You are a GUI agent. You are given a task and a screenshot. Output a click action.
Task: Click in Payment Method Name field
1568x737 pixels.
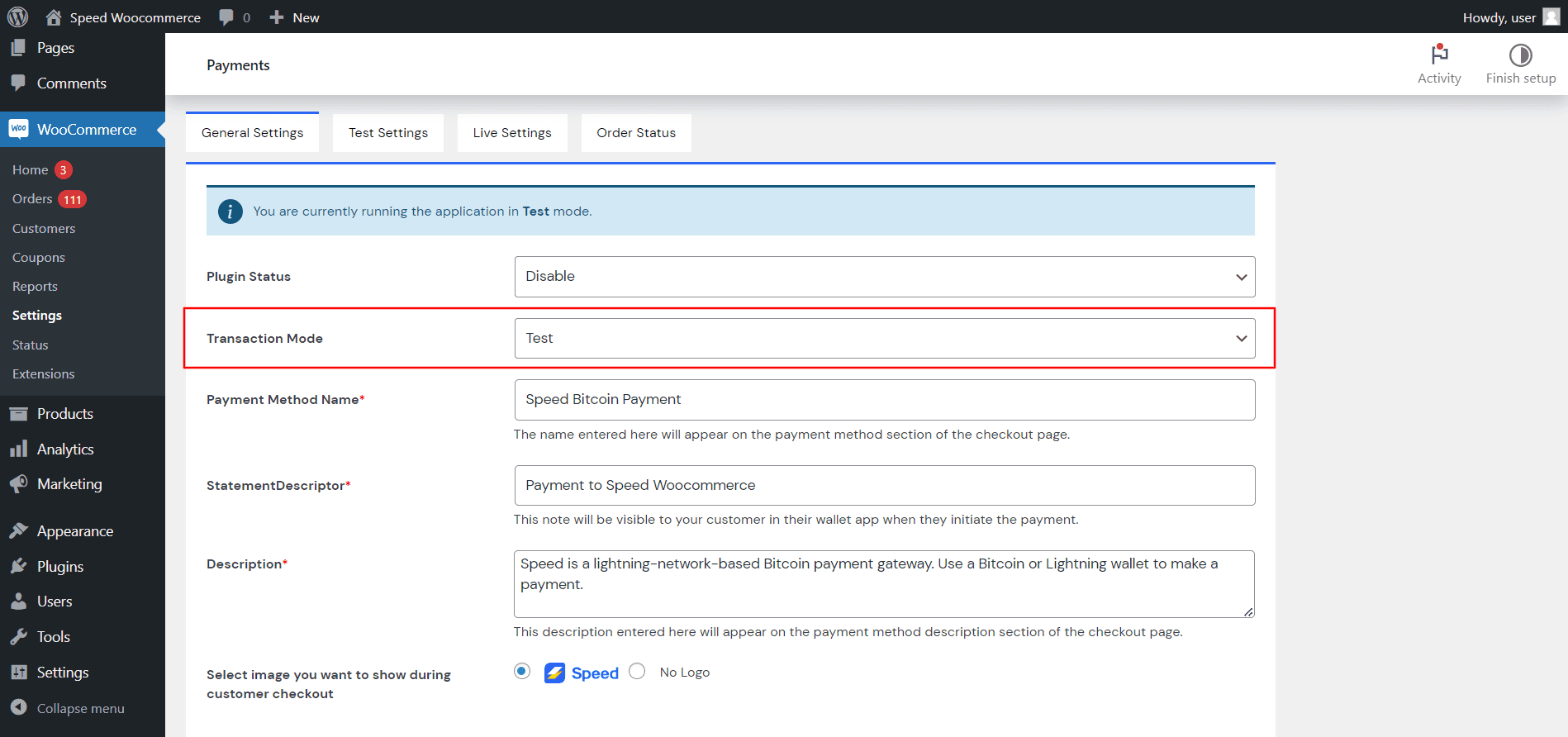(x=885, y=400)
